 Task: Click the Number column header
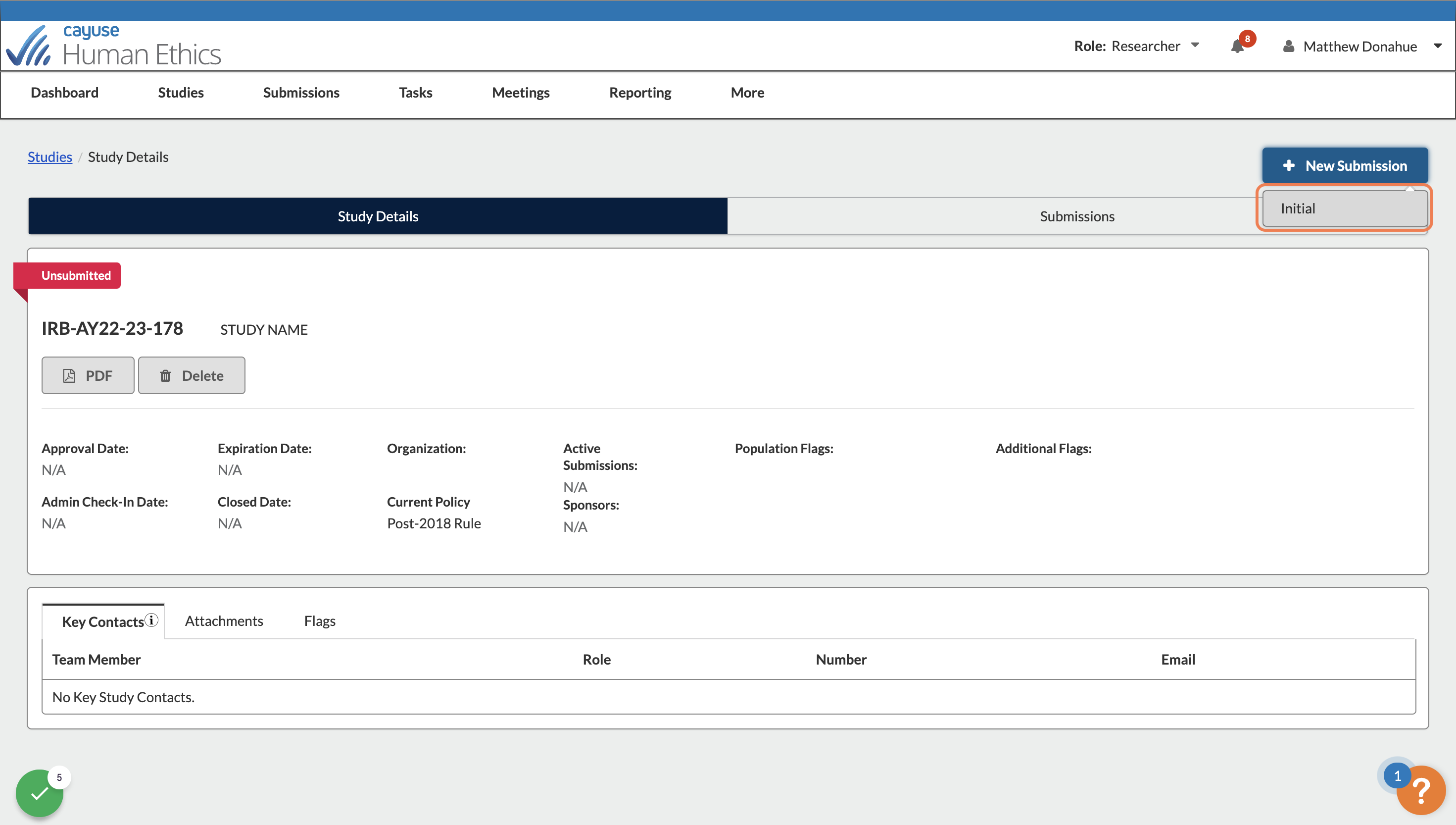pyautogui.click(x=841, y=660)
